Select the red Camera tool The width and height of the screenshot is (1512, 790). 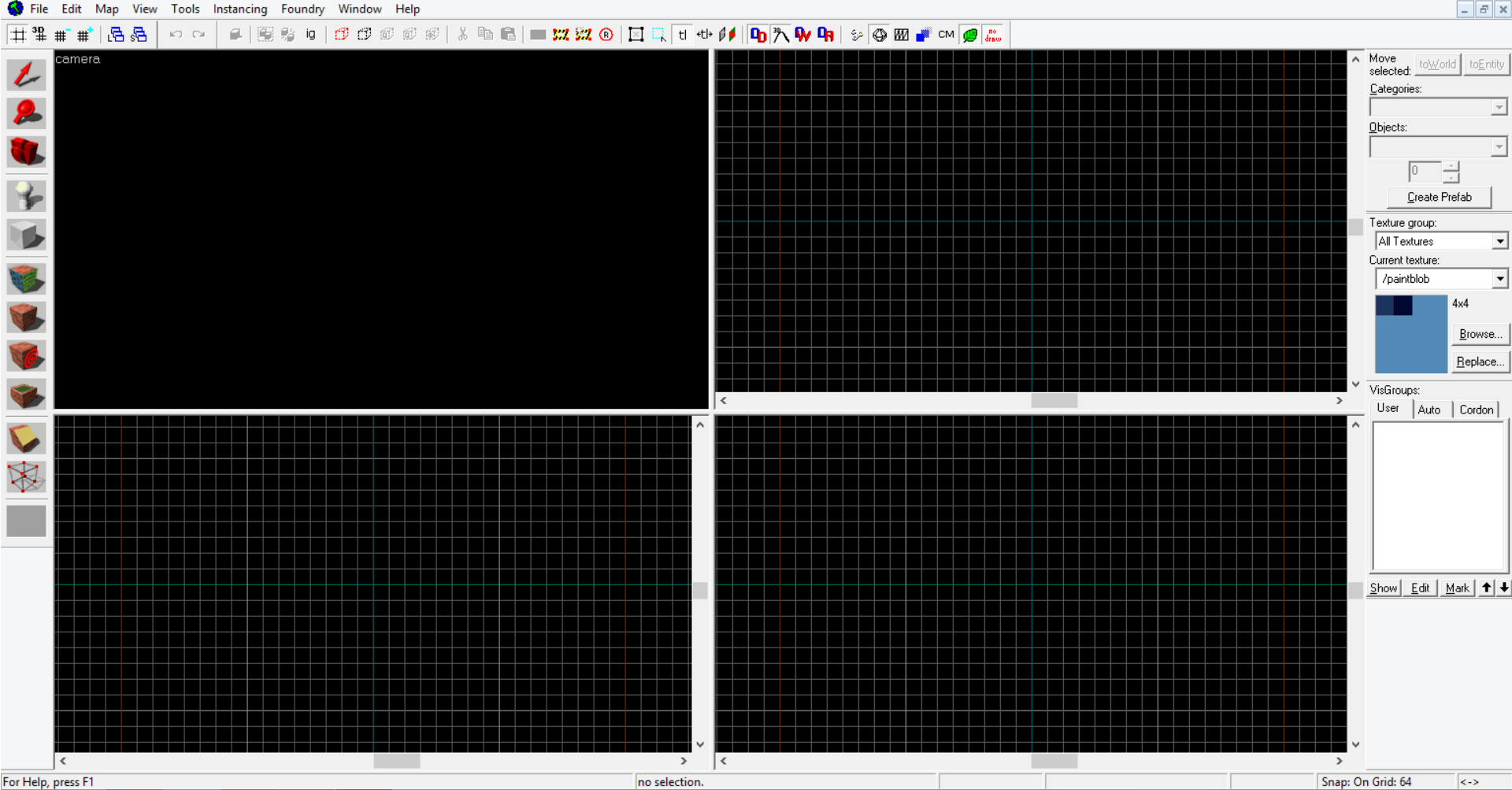pos(26,151)
